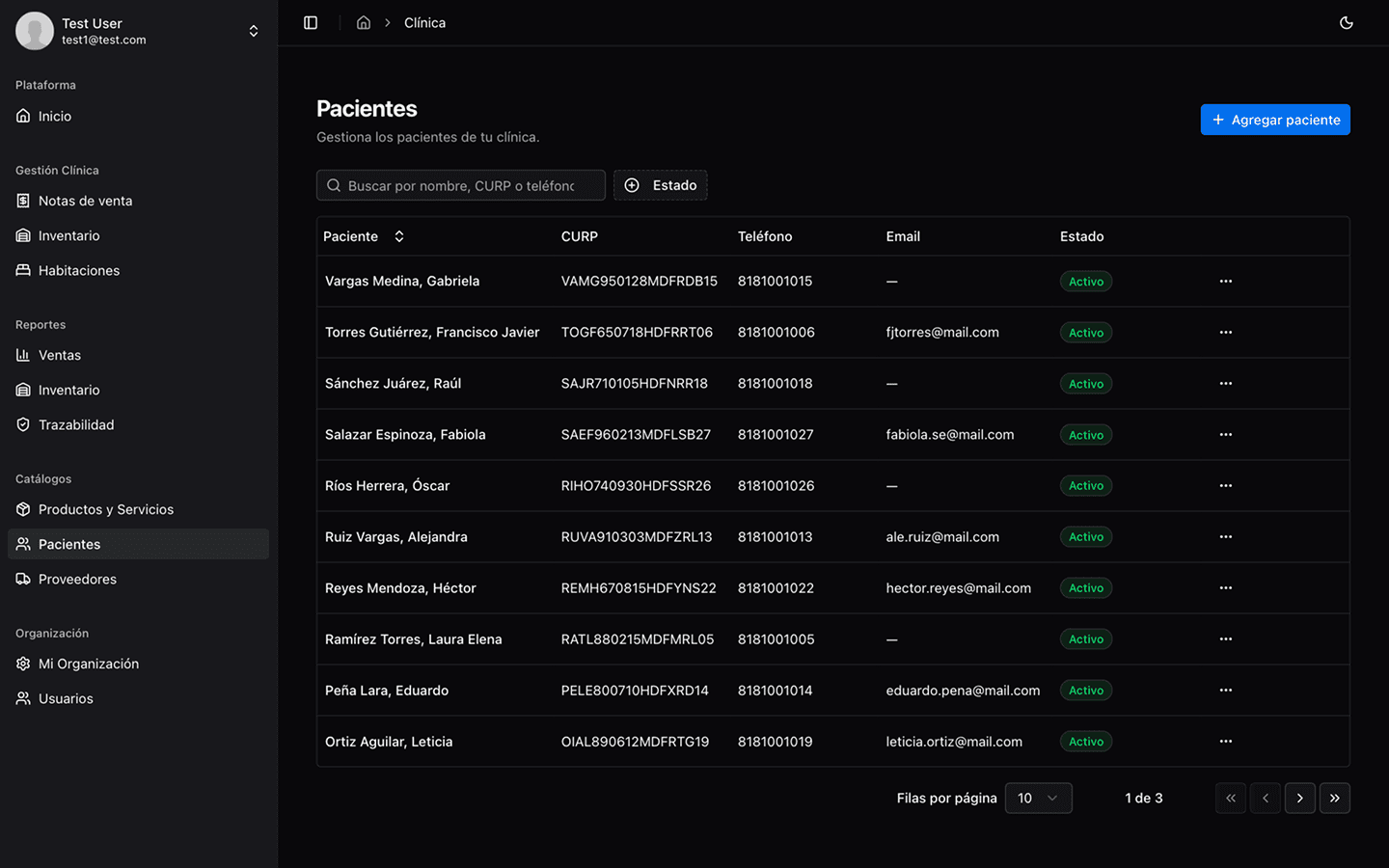Jump to last page of patients

[1334, 798]
